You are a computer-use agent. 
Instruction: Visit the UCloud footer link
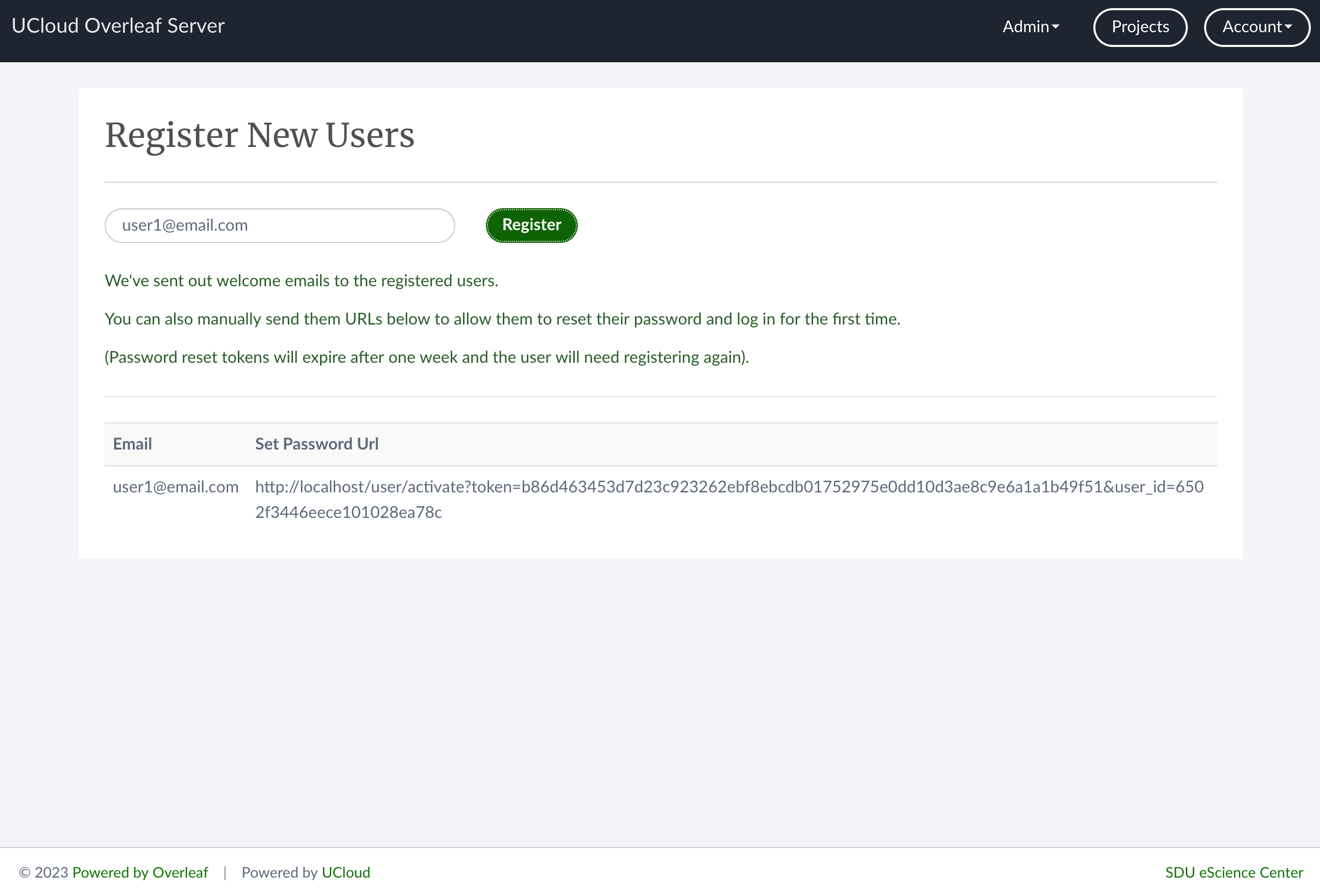tap(346, 872)
